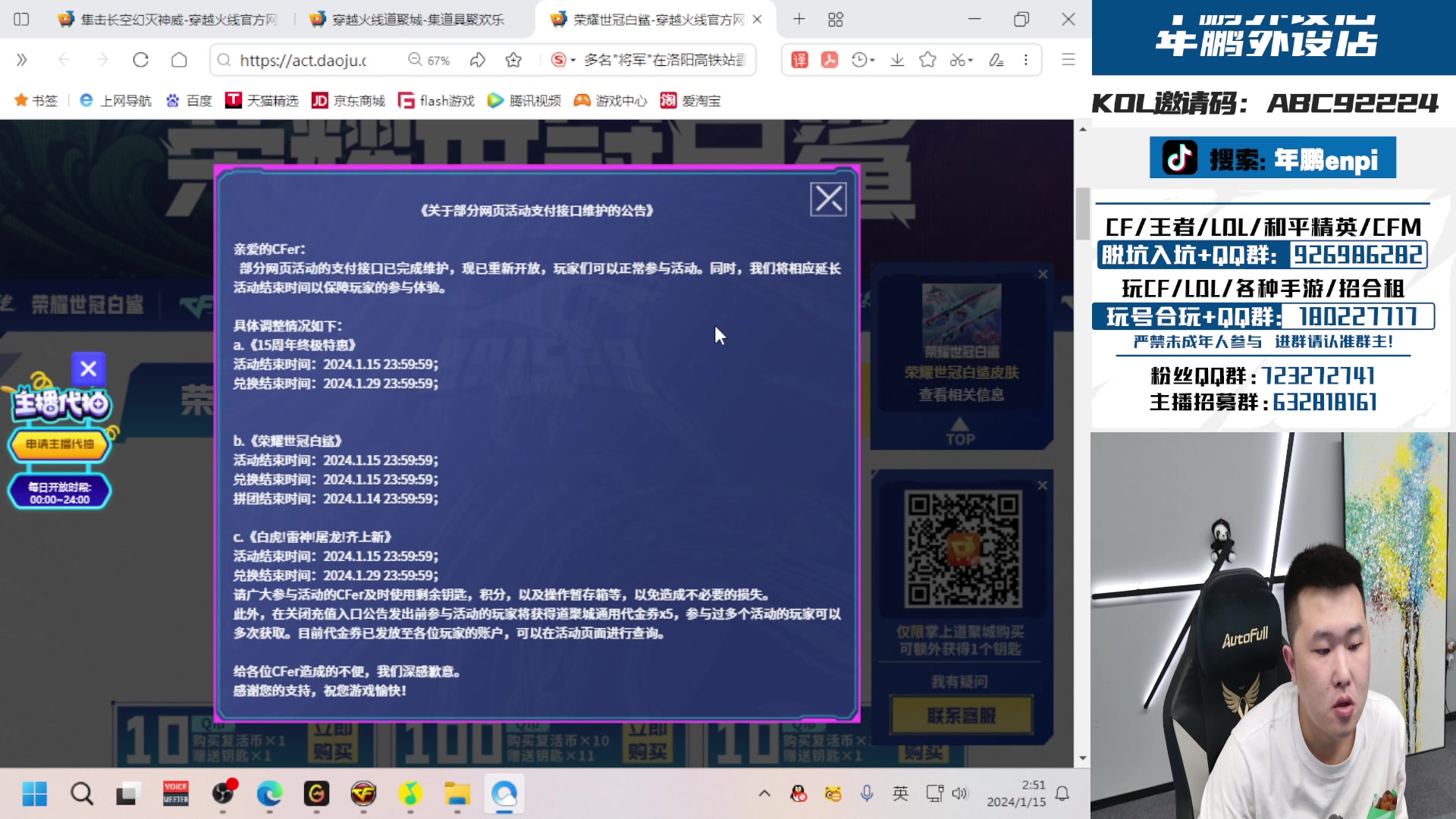Open the Windows Start menu
1456x819 pixels.
[x=35, y=794]
